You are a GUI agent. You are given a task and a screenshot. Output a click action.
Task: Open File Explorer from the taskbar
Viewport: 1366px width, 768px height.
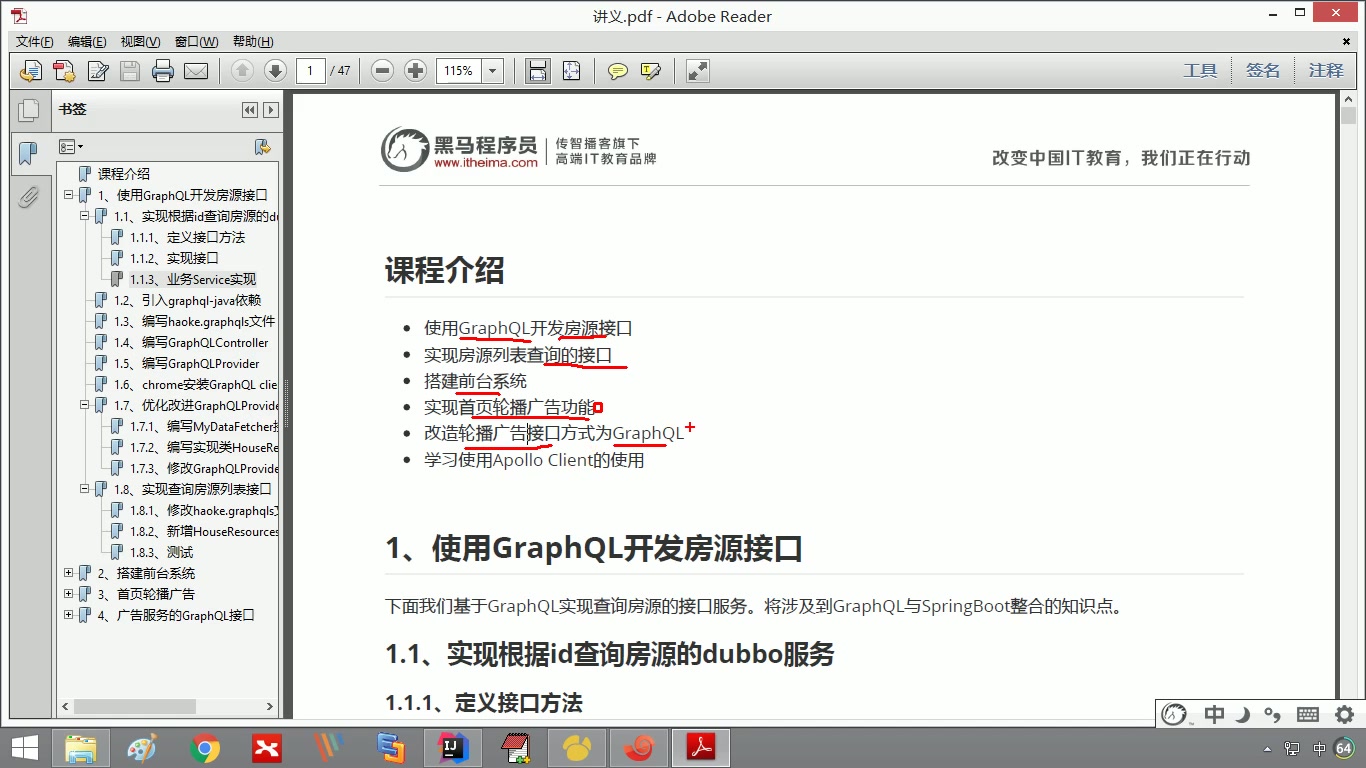pyautogui.click(x=80, y=748)
